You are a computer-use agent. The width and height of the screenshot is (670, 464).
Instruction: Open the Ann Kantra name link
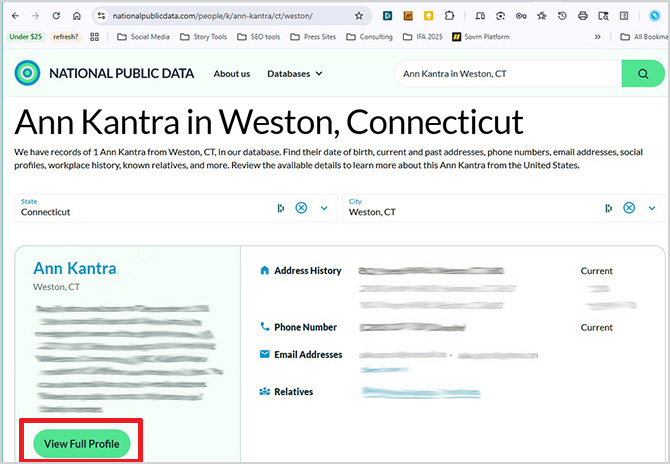click(x=75, y=268)
